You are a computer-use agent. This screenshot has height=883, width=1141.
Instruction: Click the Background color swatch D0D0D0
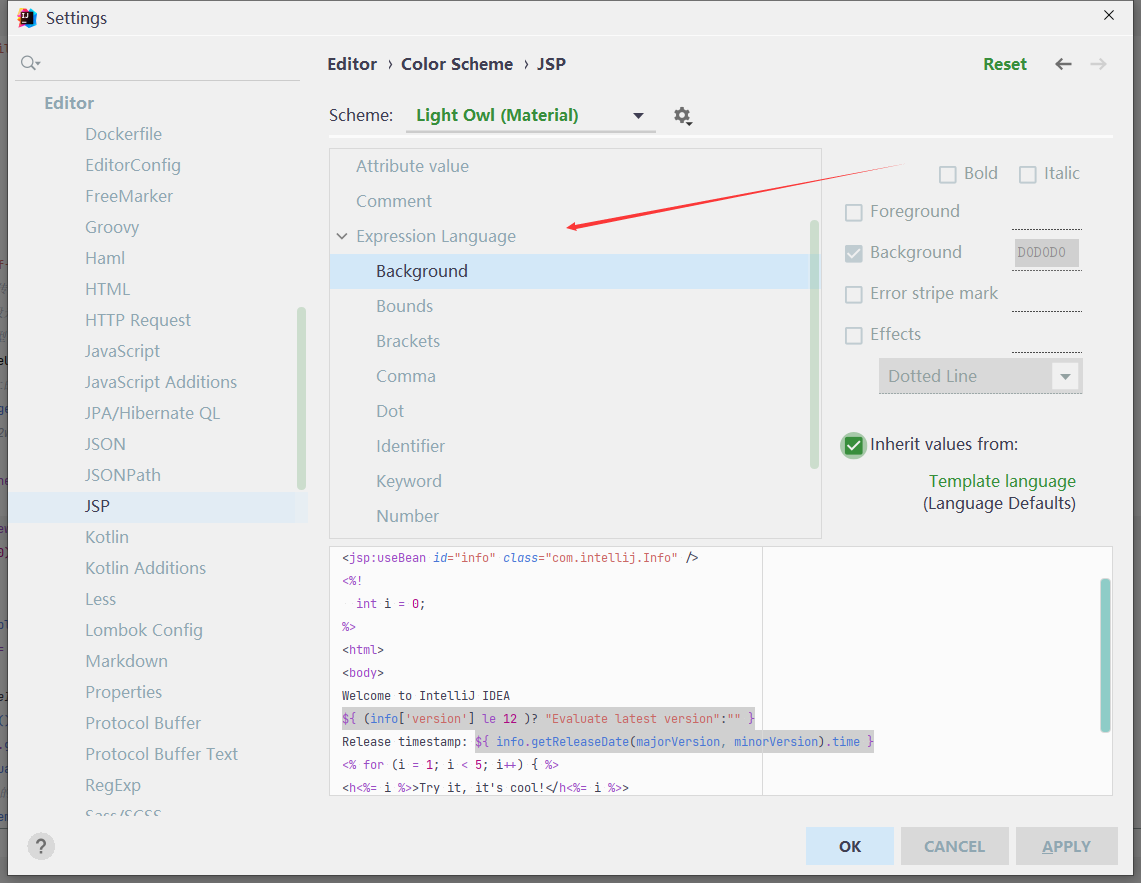point(1046,253)
